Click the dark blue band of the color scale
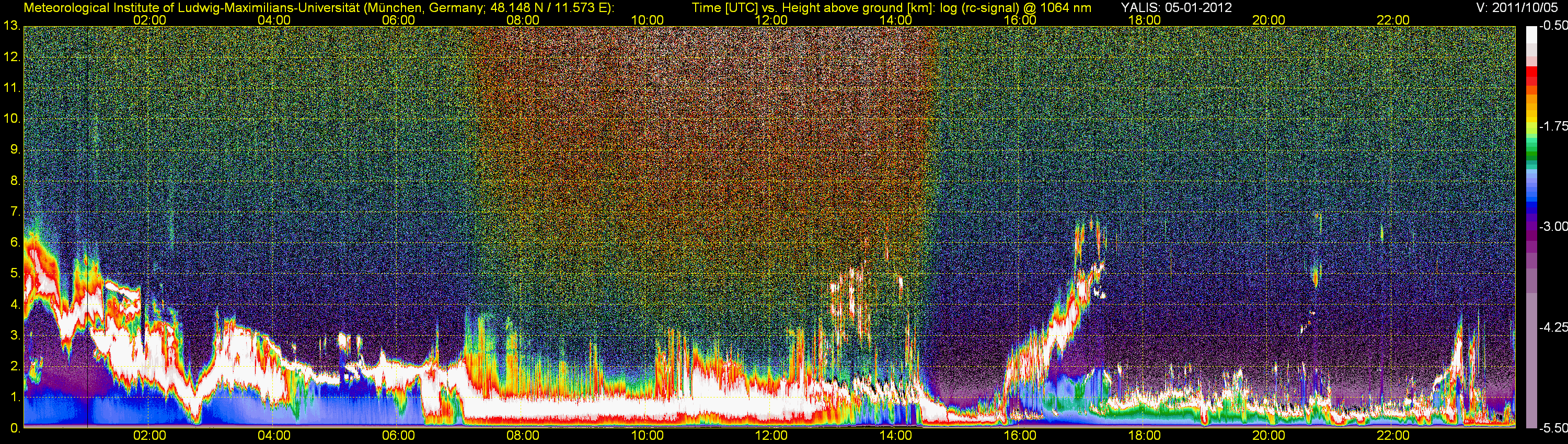The height and width of the screenshot is (444, 1568). (1530, 208)
